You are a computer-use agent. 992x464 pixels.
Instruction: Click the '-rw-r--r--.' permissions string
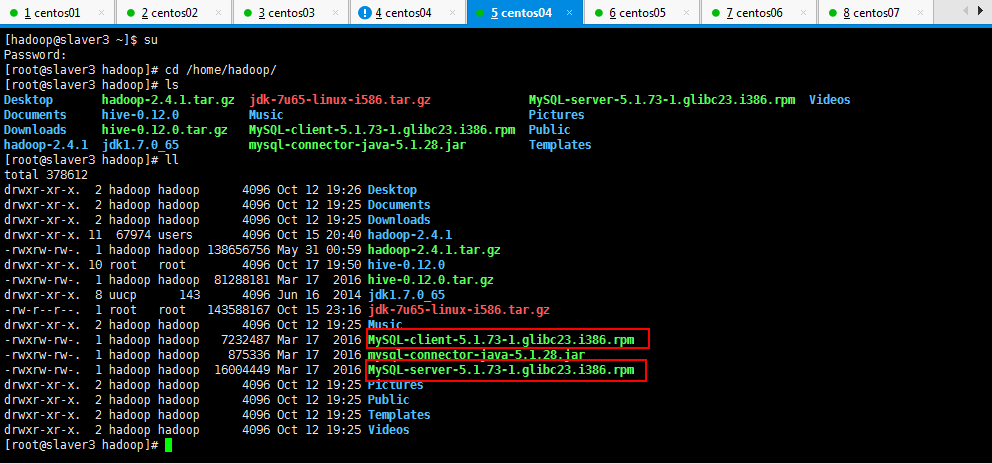42,310
